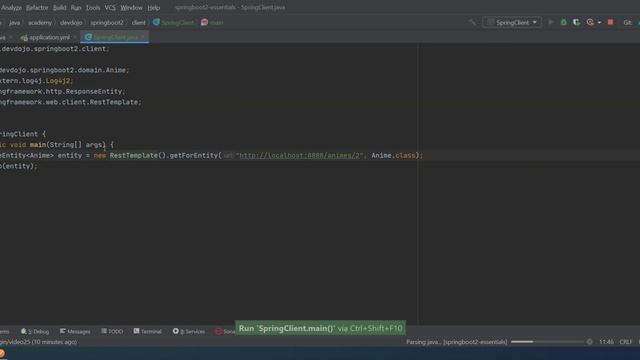640x360 pixels.
Task: Click the Profiler run icon
Action: pos(590,22)
